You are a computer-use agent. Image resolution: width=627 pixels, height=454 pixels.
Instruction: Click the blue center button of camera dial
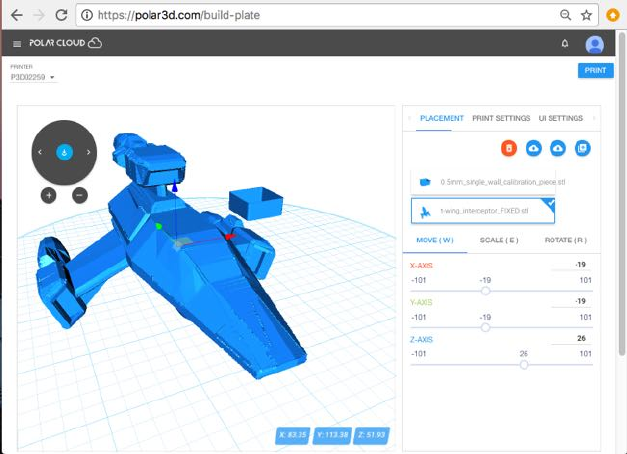pyautogui.click(x=64, y=152)
